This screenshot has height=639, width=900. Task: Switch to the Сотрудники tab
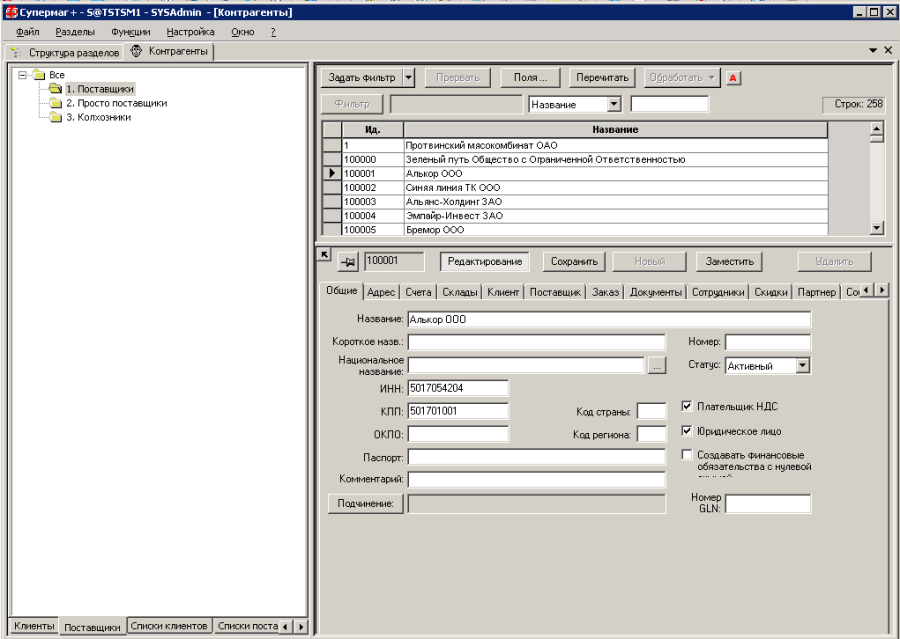pyautogui.click(x=718, y=292)
